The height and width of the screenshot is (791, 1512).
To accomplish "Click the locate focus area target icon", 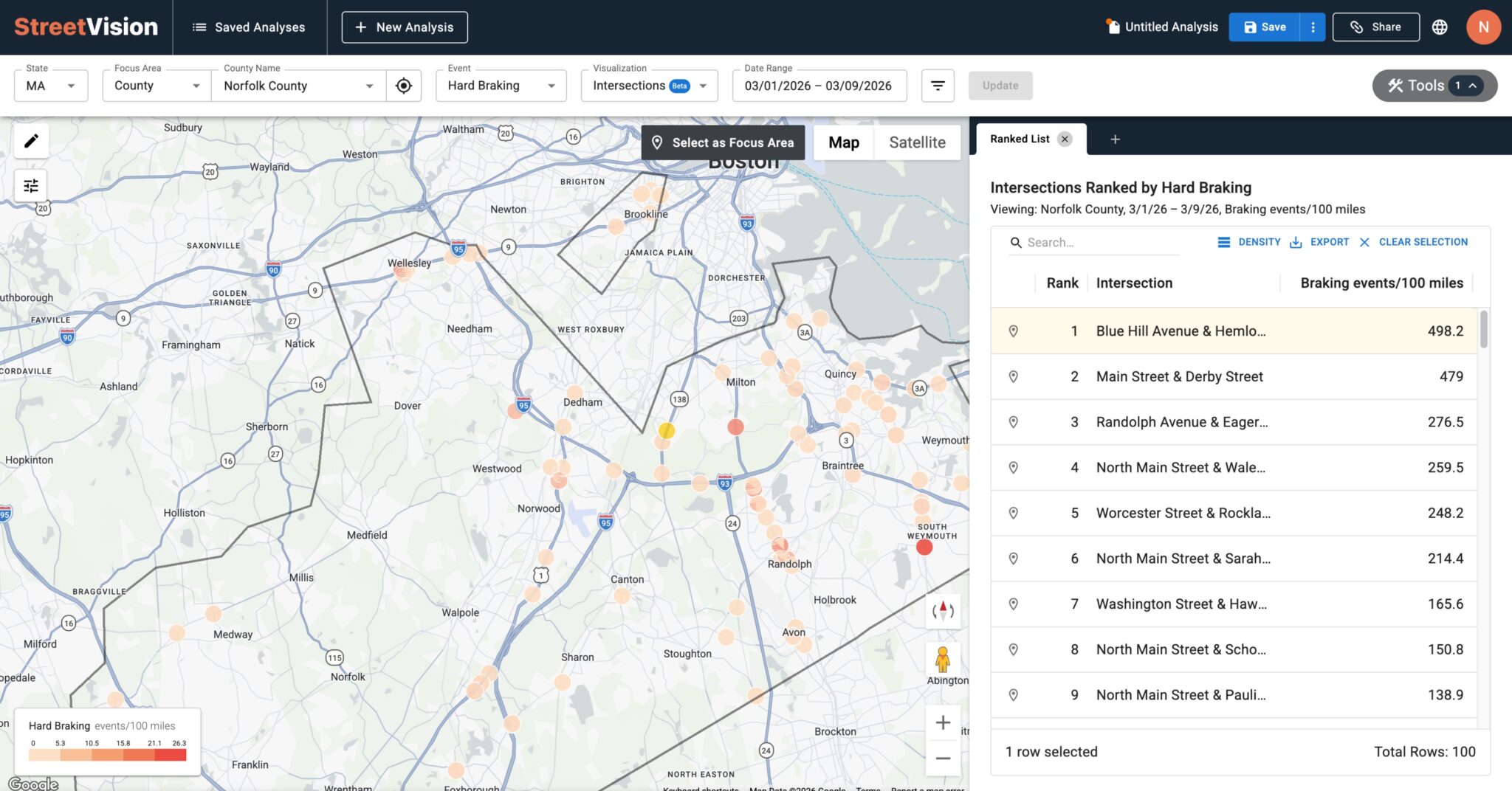I will pyautogui.click(x=403, y=86).
